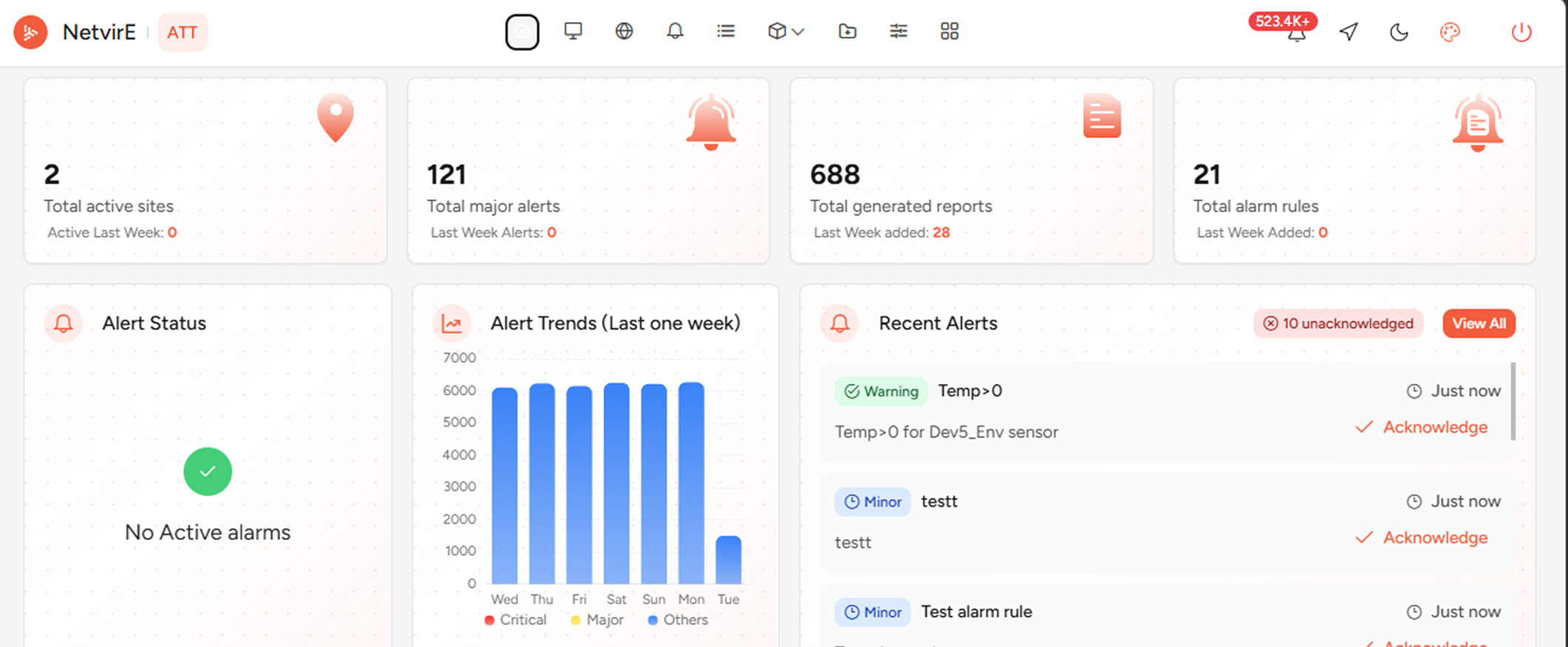The width and height of the screenshot is (1568, 647).
Task: Open the folder reports icon
Action: click(848, 31)
